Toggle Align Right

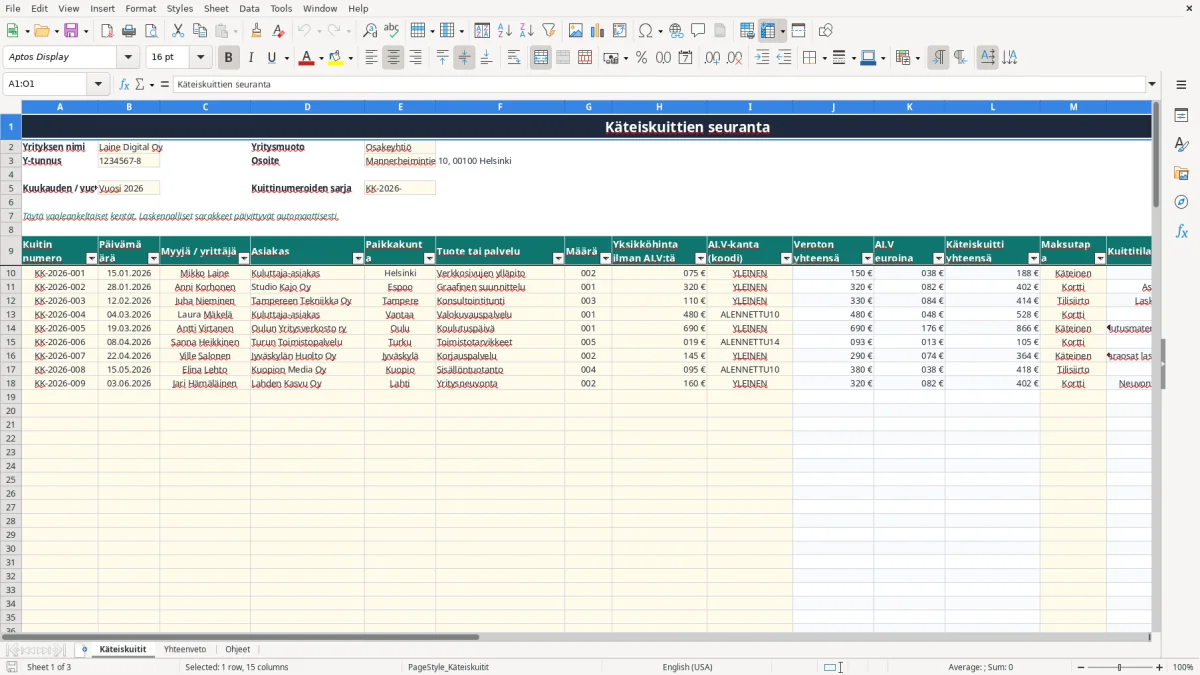click(415, 58)
